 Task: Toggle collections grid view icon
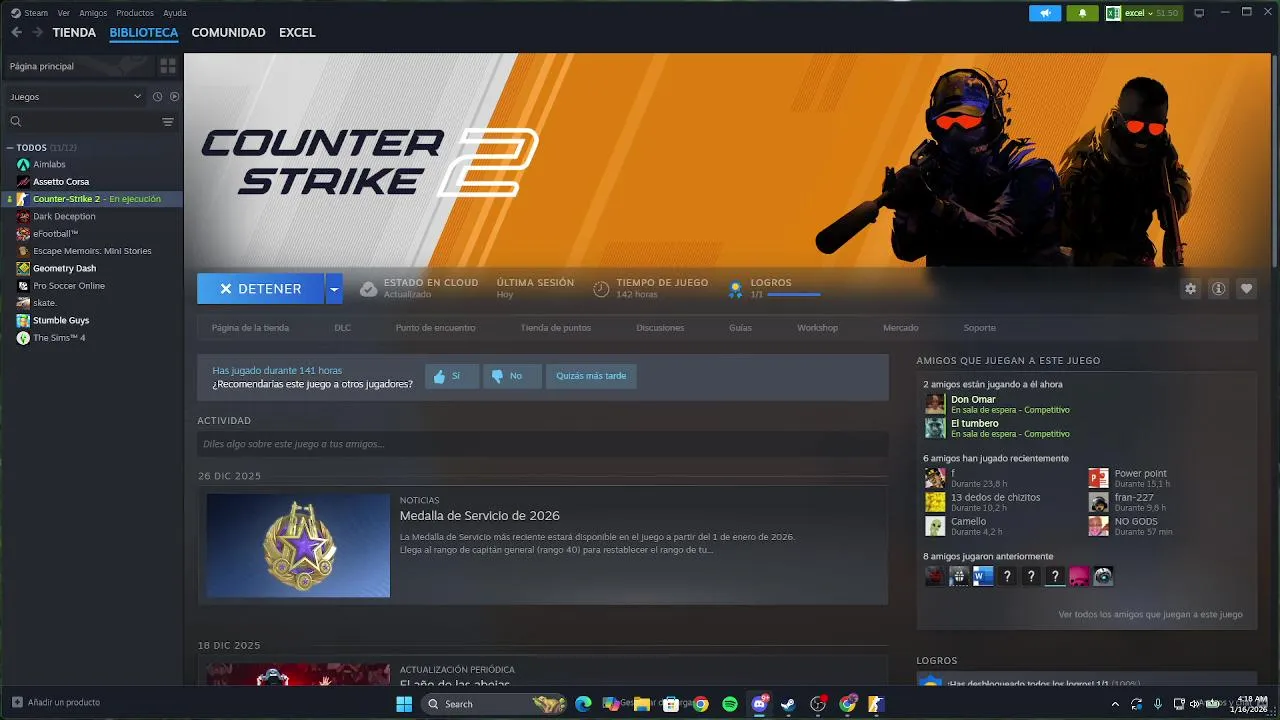click(168, 66)
